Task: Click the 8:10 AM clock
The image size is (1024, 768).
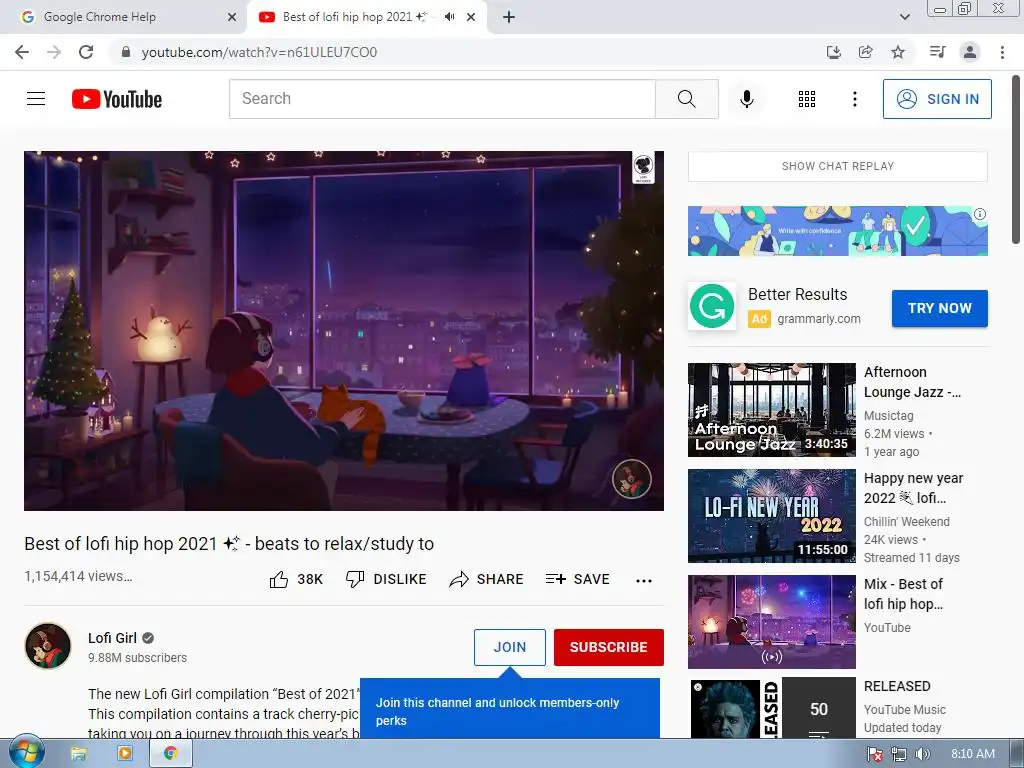Action: pos(972,754)
